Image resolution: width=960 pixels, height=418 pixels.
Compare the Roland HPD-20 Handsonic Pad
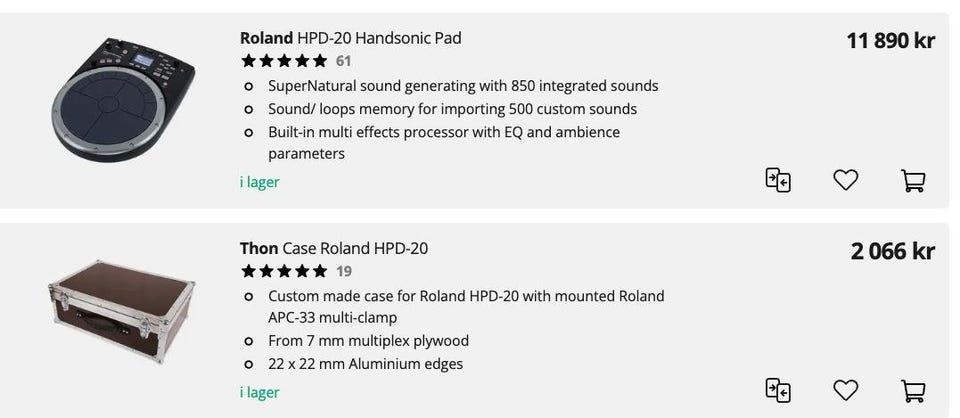tap(778, 180)
